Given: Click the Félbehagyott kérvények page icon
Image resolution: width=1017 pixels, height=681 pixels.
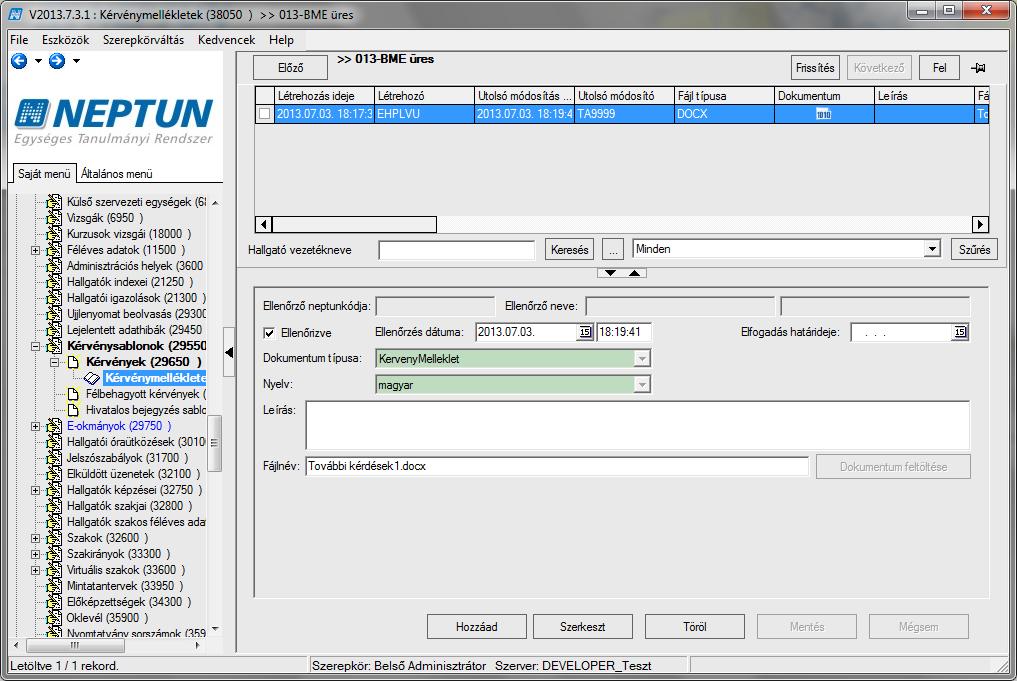Looking at the screenshot, I should coord(73,394).
